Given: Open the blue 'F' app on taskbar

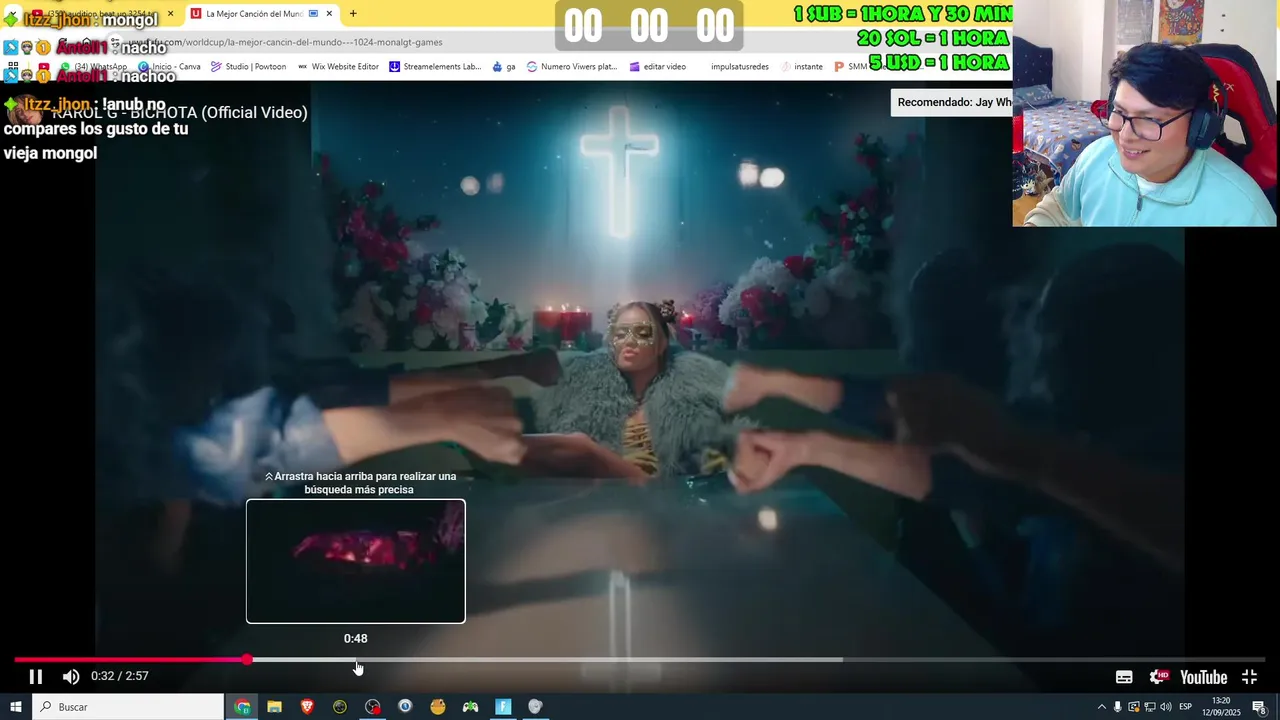Looking at the screenshot, I should [503, 707].
